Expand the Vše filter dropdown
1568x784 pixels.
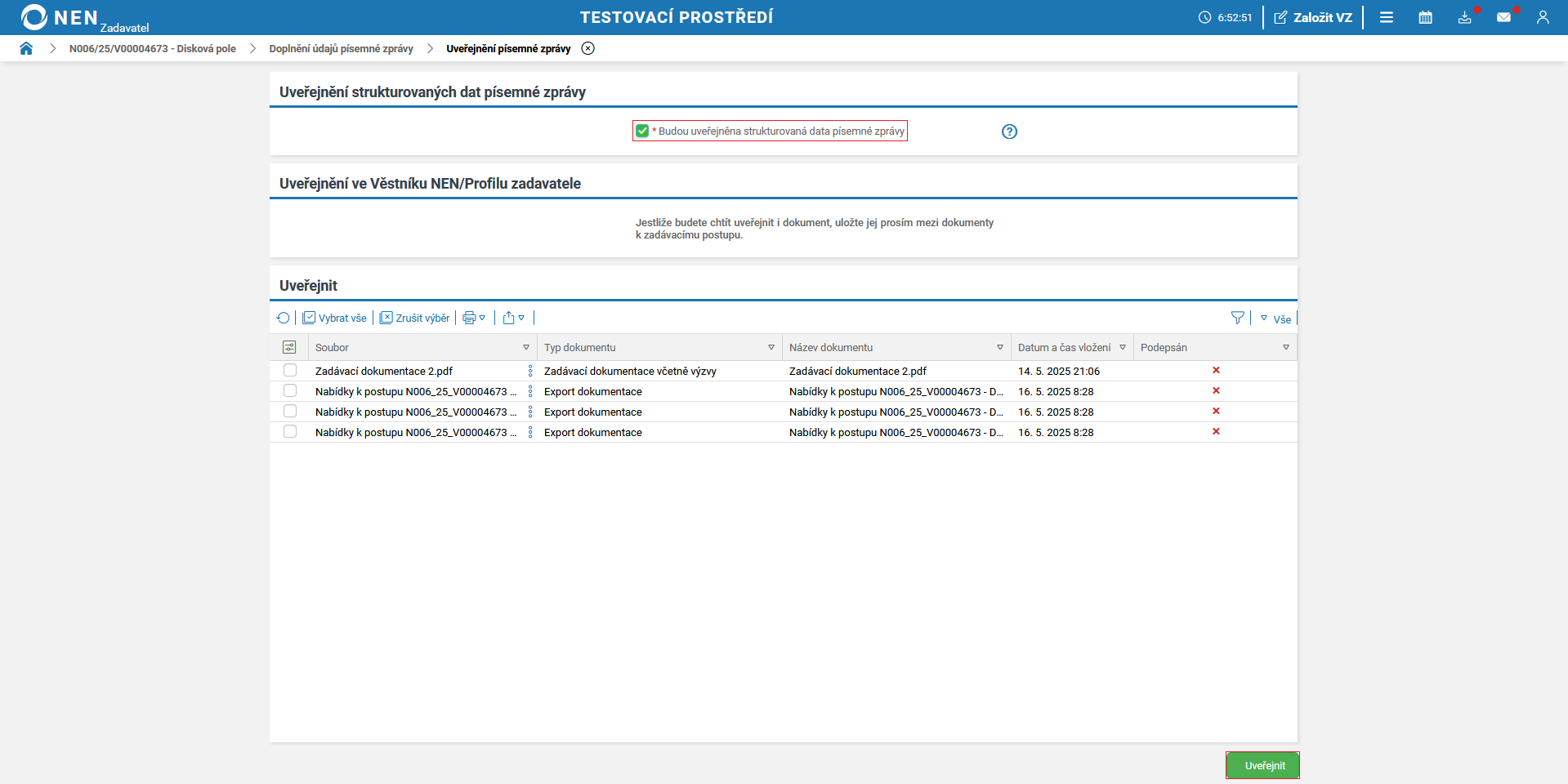pos(1275,318)
